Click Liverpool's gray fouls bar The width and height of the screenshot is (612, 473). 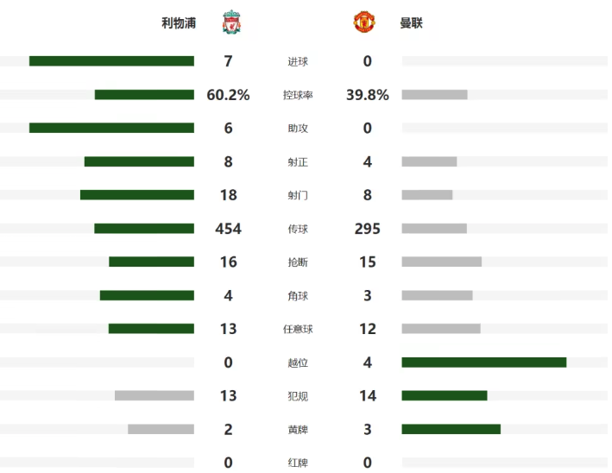(154, 396)
